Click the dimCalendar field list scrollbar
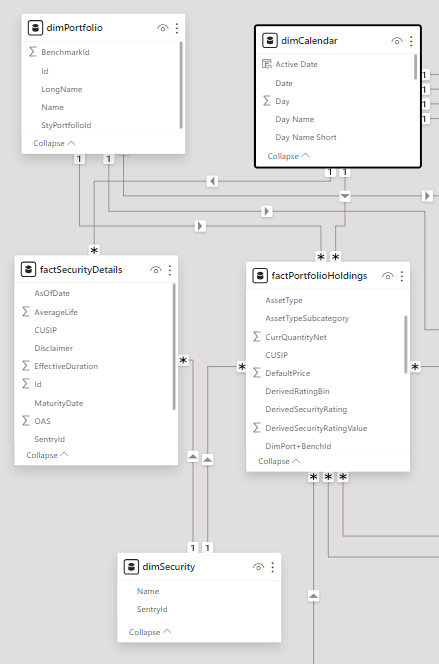 (415, 67)
